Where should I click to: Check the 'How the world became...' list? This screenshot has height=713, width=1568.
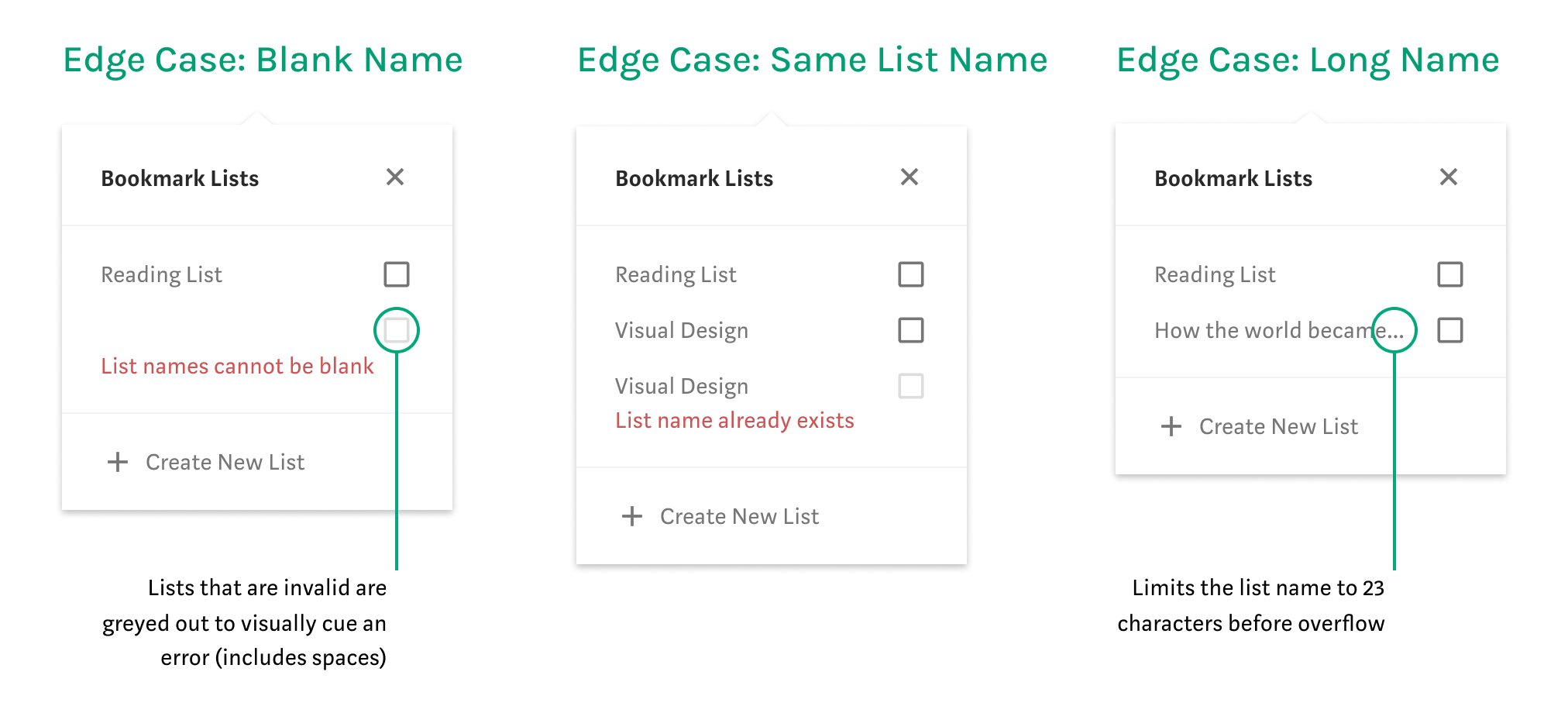1450,330
